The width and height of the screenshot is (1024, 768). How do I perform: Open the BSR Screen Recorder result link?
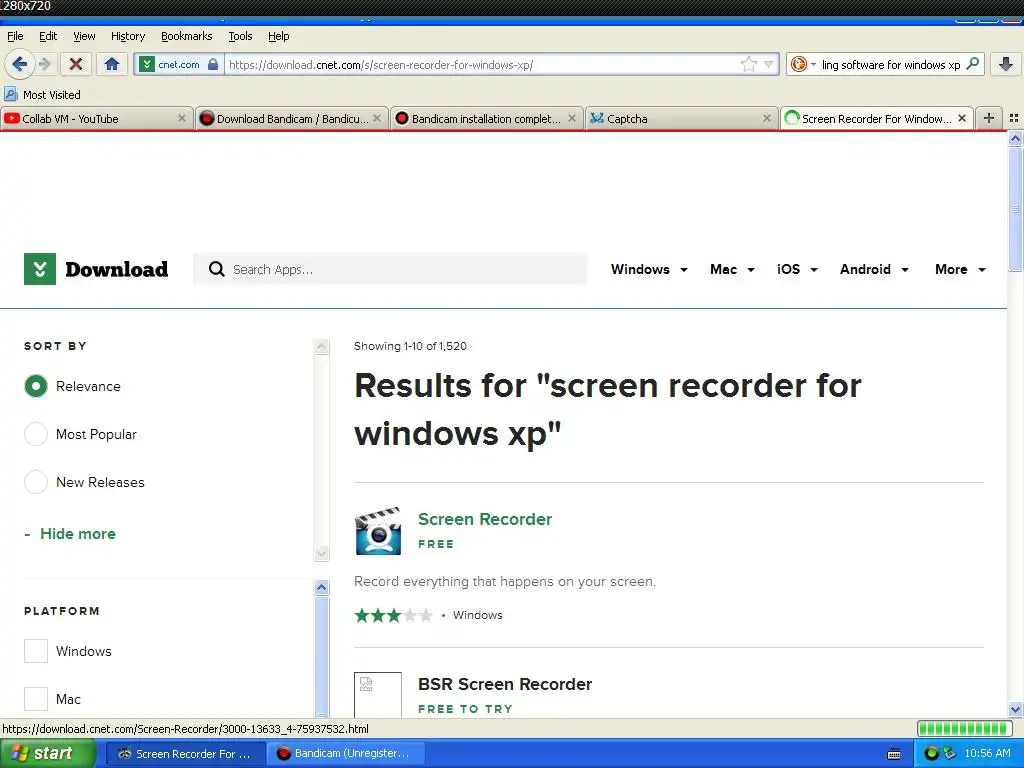pyautogui.click(x=505, y=684)
